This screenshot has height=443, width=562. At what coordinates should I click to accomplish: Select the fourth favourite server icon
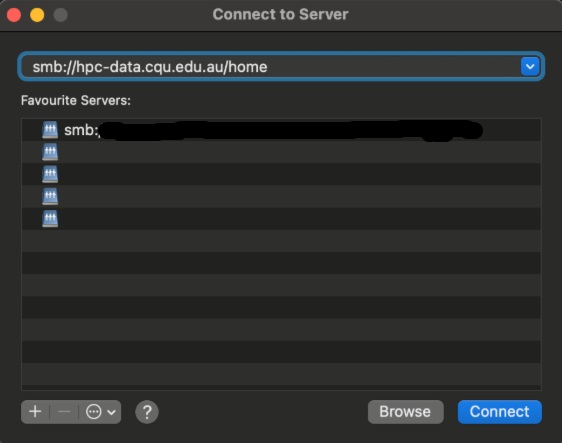[x=50, y=196]
